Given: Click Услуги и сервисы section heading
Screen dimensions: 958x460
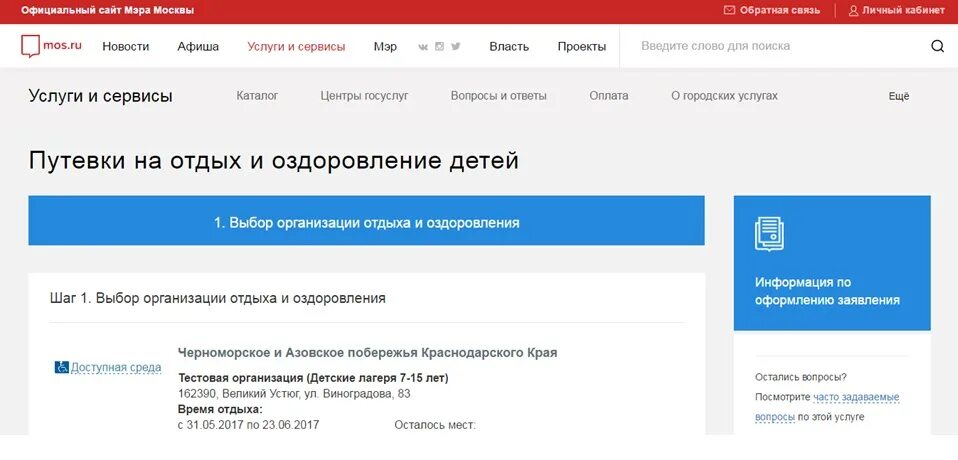Looking at the screenshot, I should (x=100, y=96).
